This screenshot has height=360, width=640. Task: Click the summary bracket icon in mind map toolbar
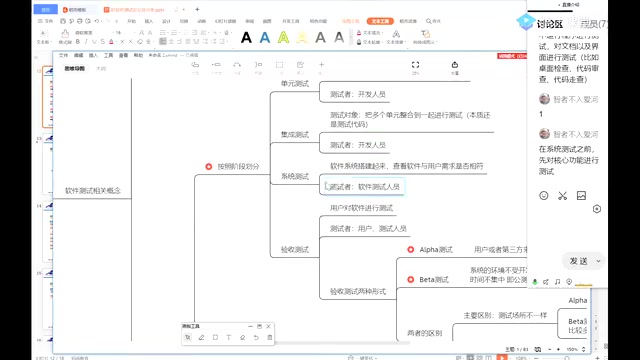tap(258, 64)
